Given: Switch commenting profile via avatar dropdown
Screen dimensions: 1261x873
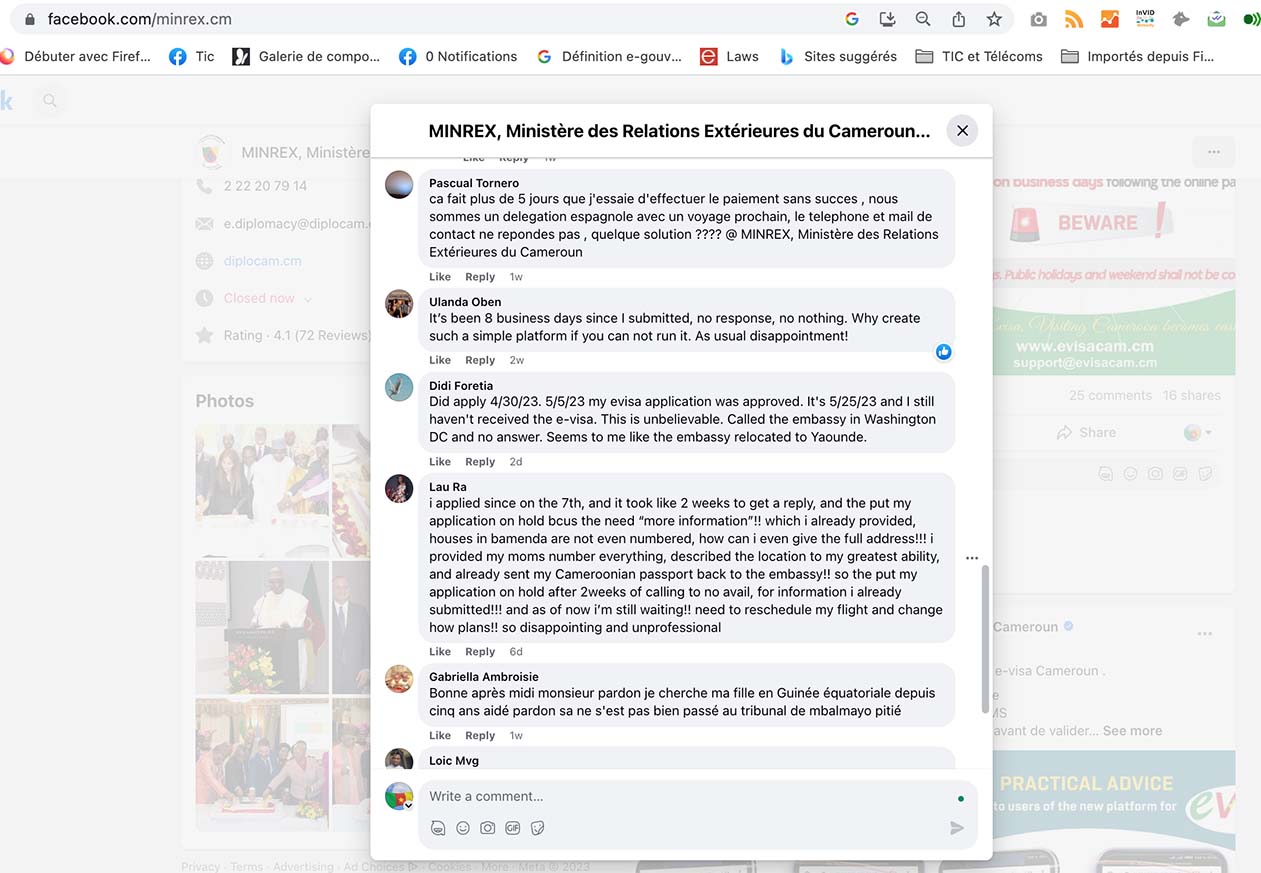Looking at the screenshot, I should click(400, 797).
